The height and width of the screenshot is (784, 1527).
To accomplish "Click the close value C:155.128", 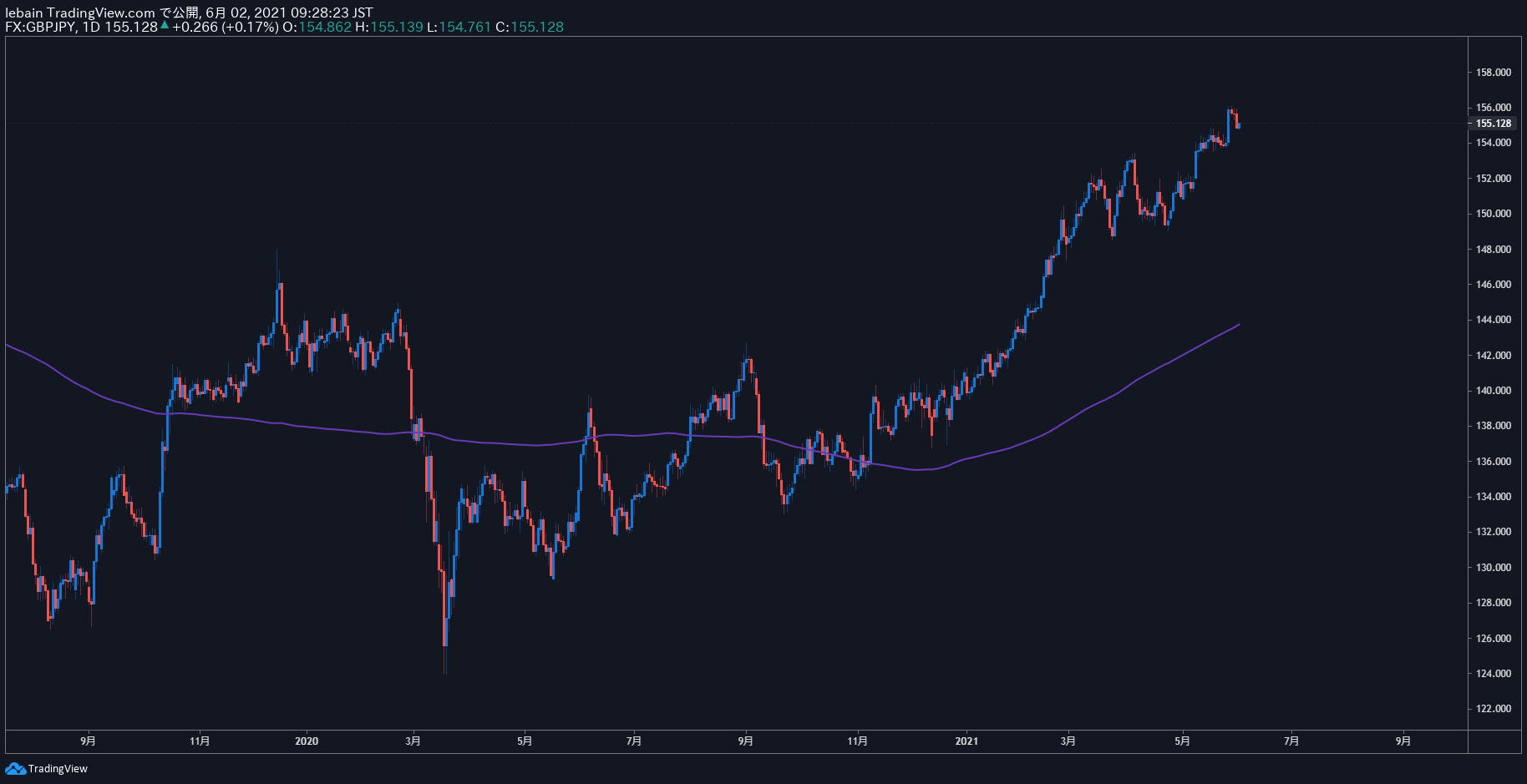I will 530,27.
